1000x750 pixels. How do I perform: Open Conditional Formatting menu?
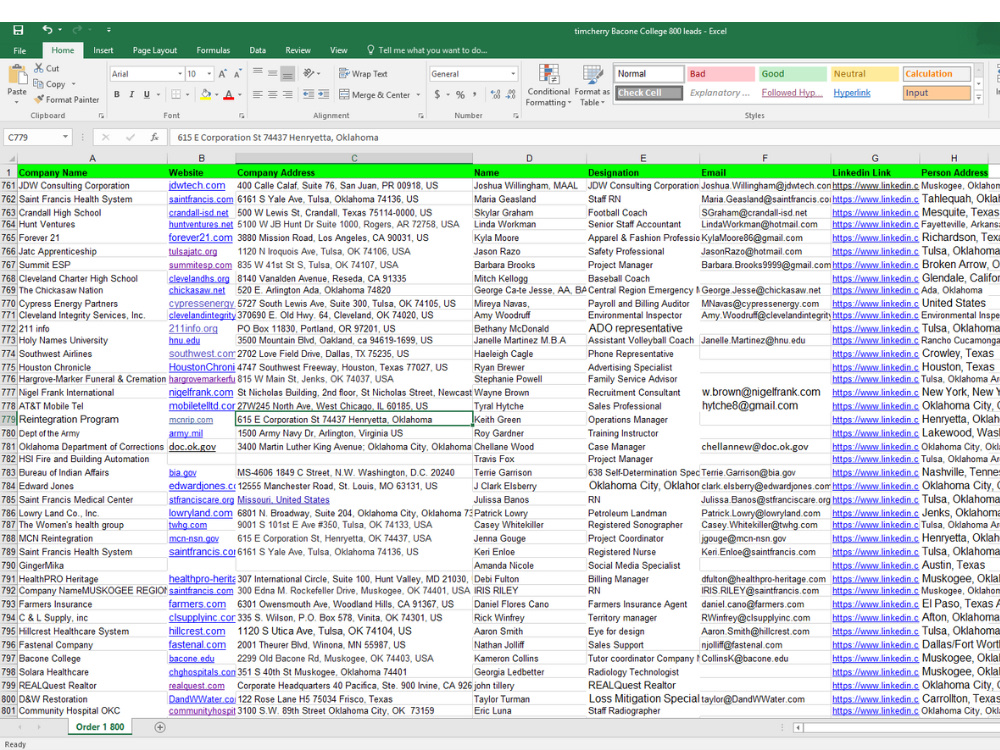click(548, 85)
